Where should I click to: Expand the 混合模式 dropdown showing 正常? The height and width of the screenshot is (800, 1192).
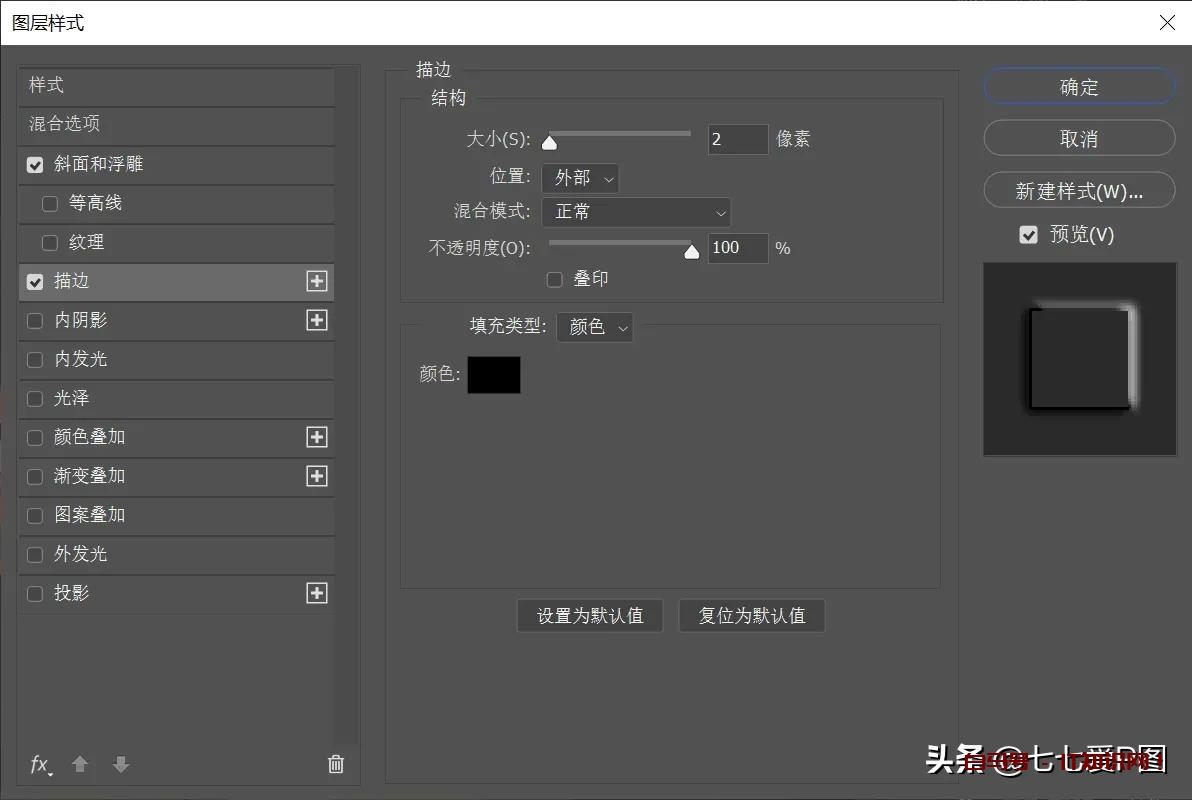(x=636, y=212)
